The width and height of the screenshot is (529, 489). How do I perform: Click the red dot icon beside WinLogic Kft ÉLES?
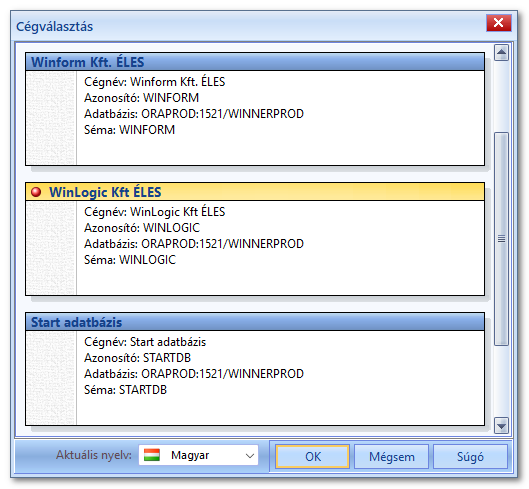click(36, 192)
